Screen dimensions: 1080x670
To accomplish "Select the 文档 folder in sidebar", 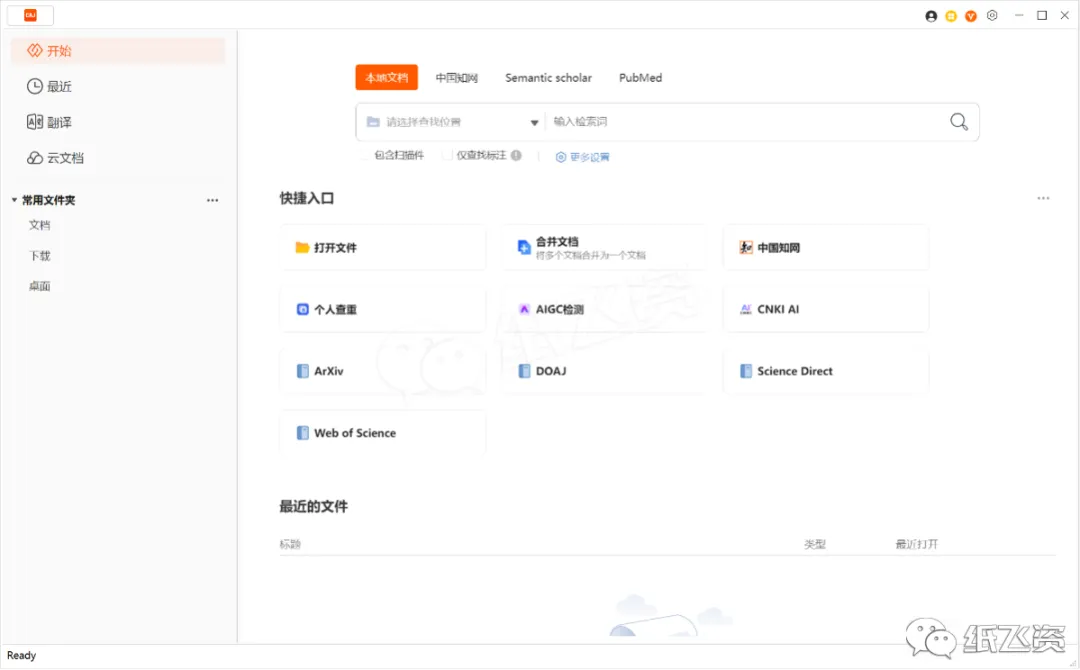I will pyautogui.click(x=39, y=225).
